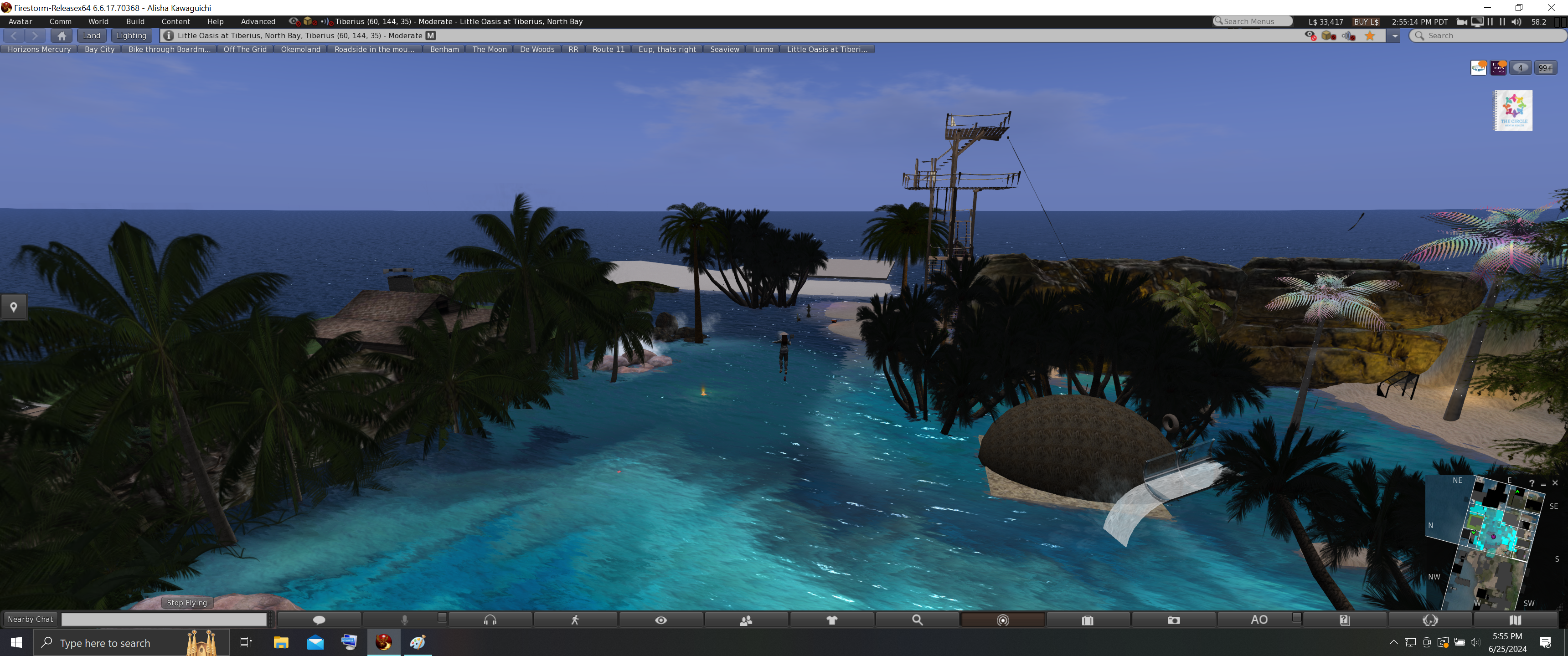Screen dimensions: 1568x656
Task: Click the Nearby Chat button
Action: click(31, 619)
